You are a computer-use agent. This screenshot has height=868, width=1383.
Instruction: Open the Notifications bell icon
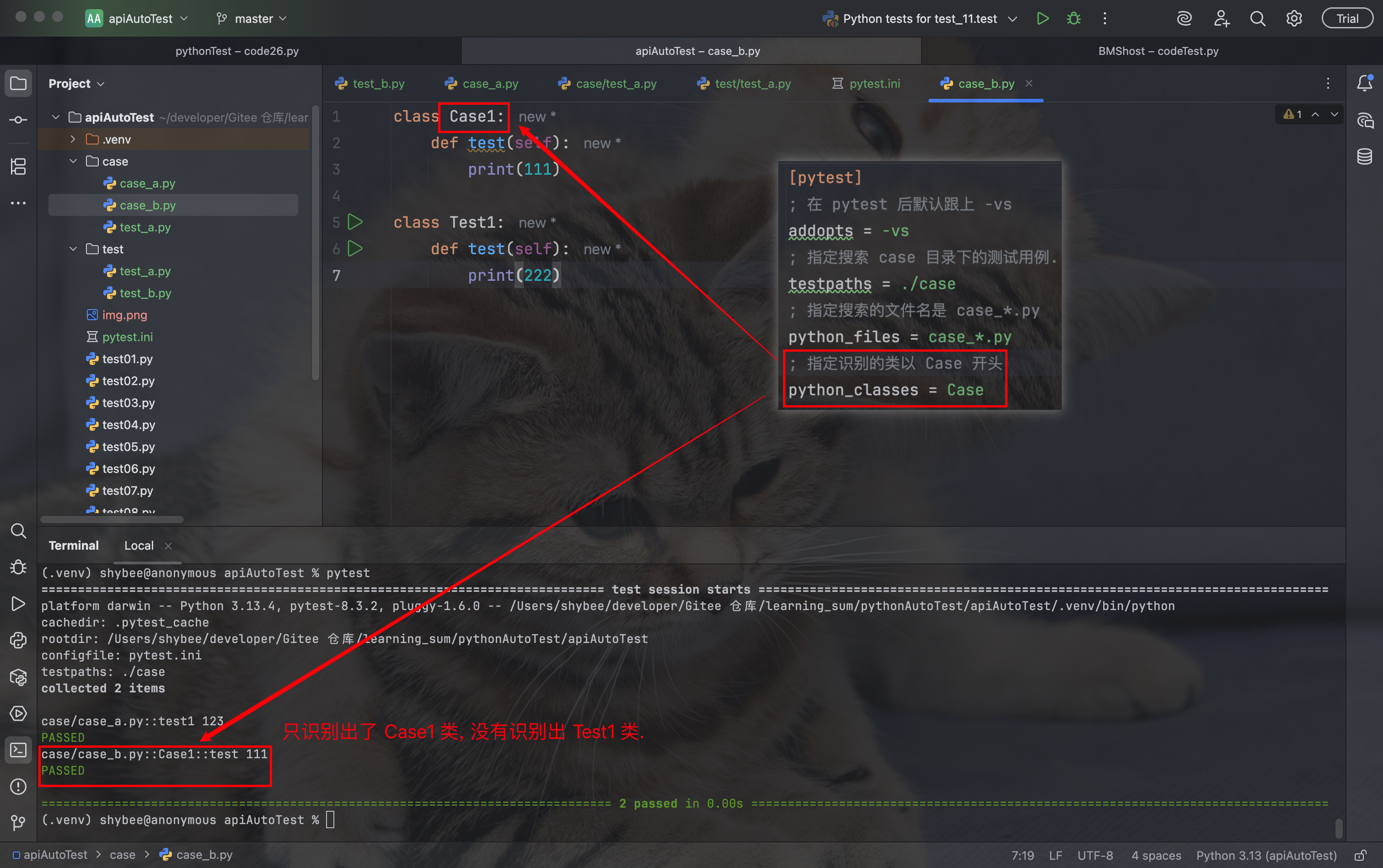point(1365,83)
